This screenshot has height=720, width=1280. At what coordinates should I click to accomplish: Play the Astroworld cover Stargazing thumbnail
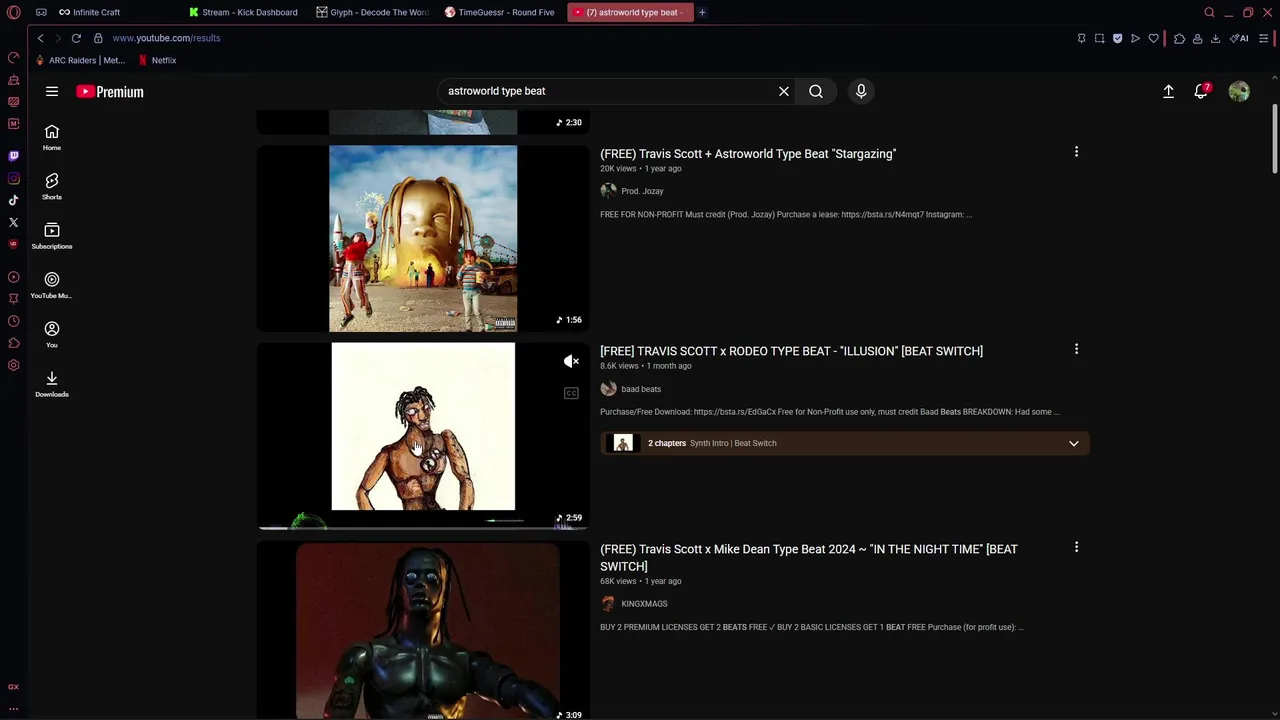coord(423,238)
